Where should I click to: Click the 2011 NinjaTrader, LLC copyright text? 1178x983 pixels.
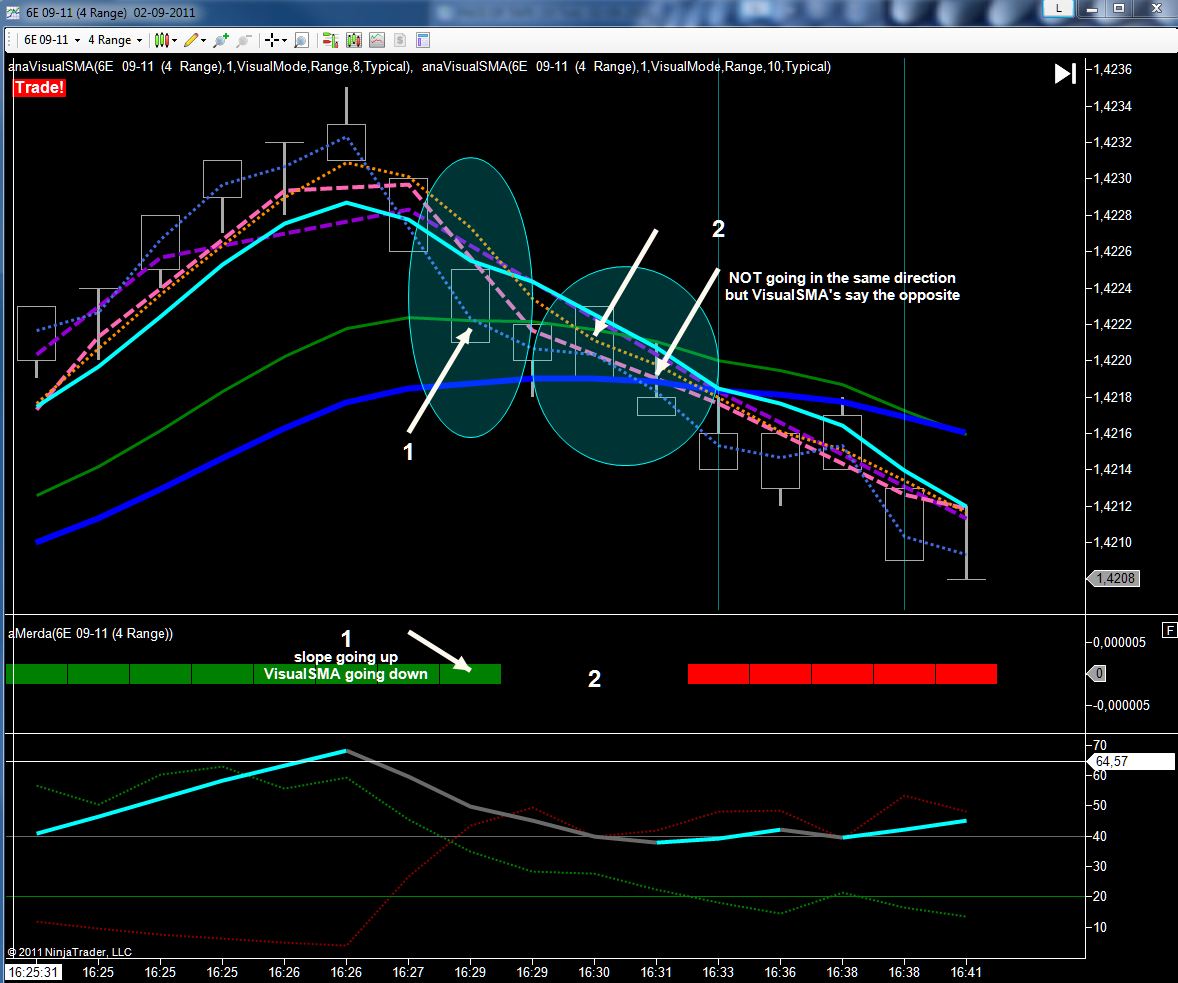pos(69,952)
